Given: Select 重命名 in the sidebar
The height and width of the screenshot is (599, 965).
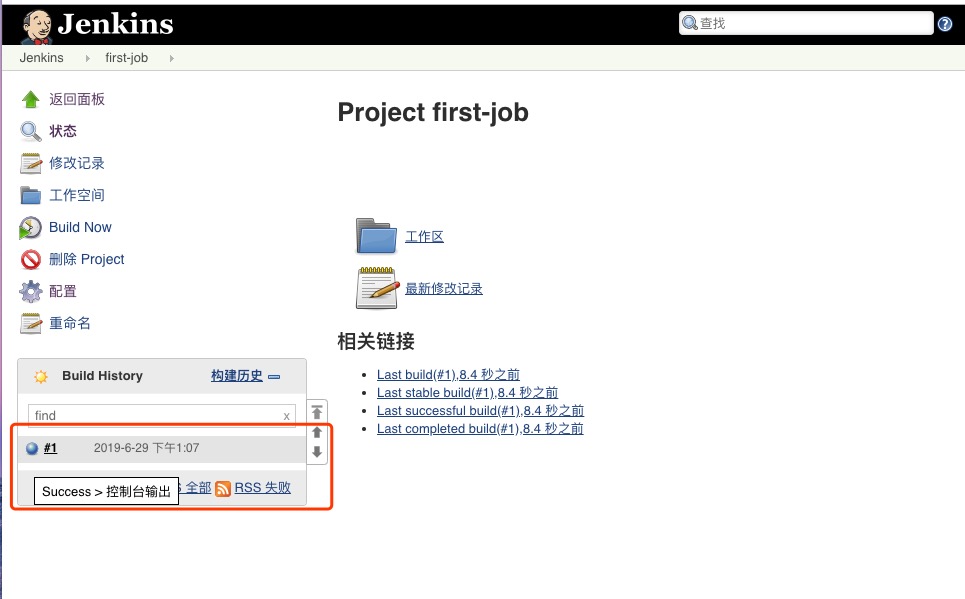Looking at the screenshot, I should [70, 323].
